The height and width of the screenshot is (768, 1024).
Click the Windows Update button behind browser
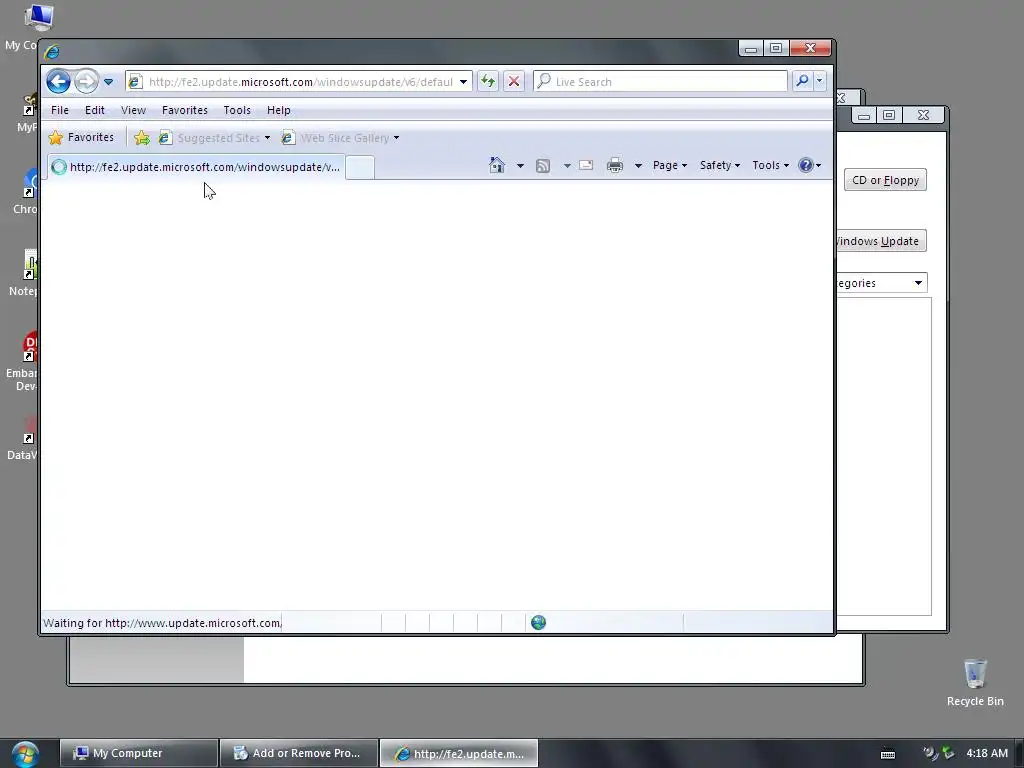click(880, 241)
